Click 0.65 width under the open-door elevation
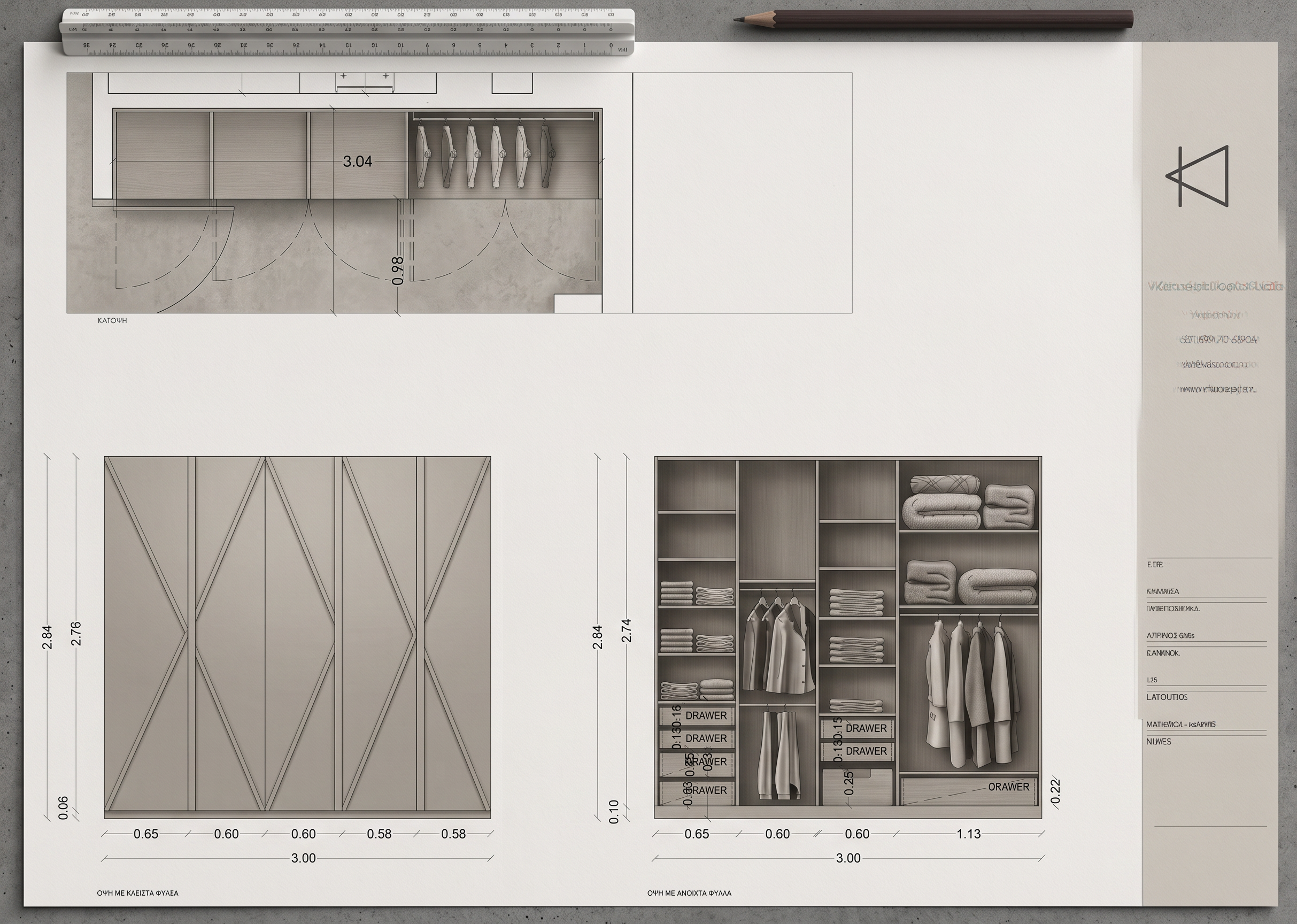 [x=696, y=834]
